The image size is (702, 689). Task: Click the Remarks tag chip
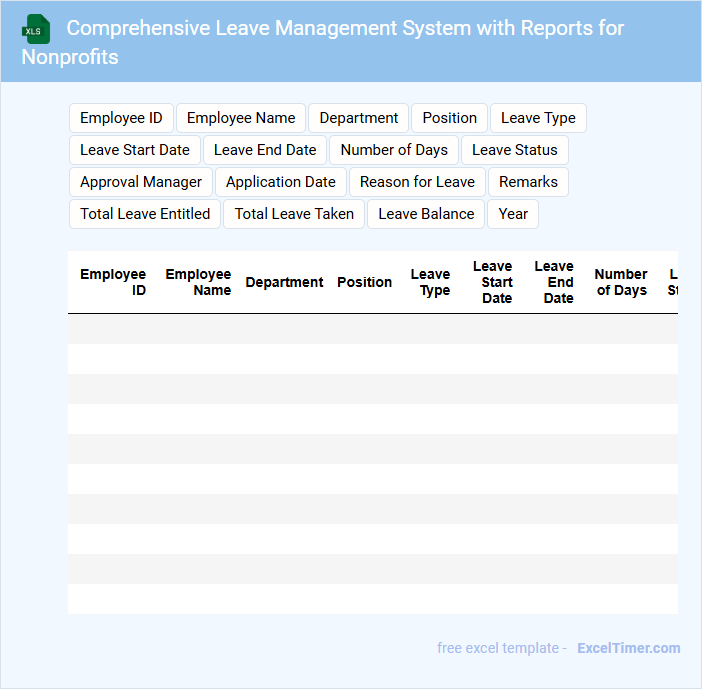click(528, 182)
